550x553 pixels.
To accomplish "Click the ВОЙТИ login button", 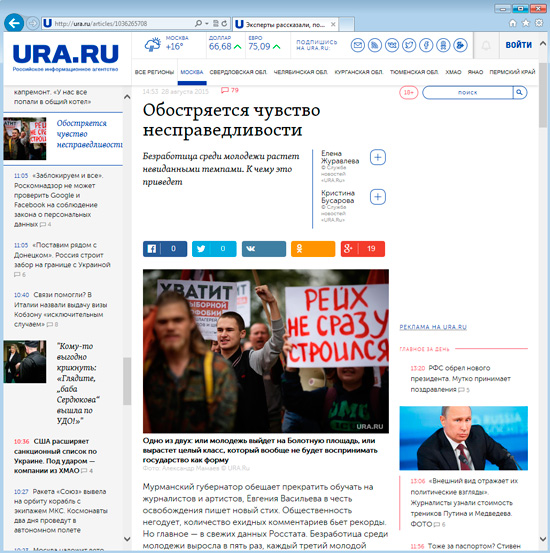I will 518,45.
